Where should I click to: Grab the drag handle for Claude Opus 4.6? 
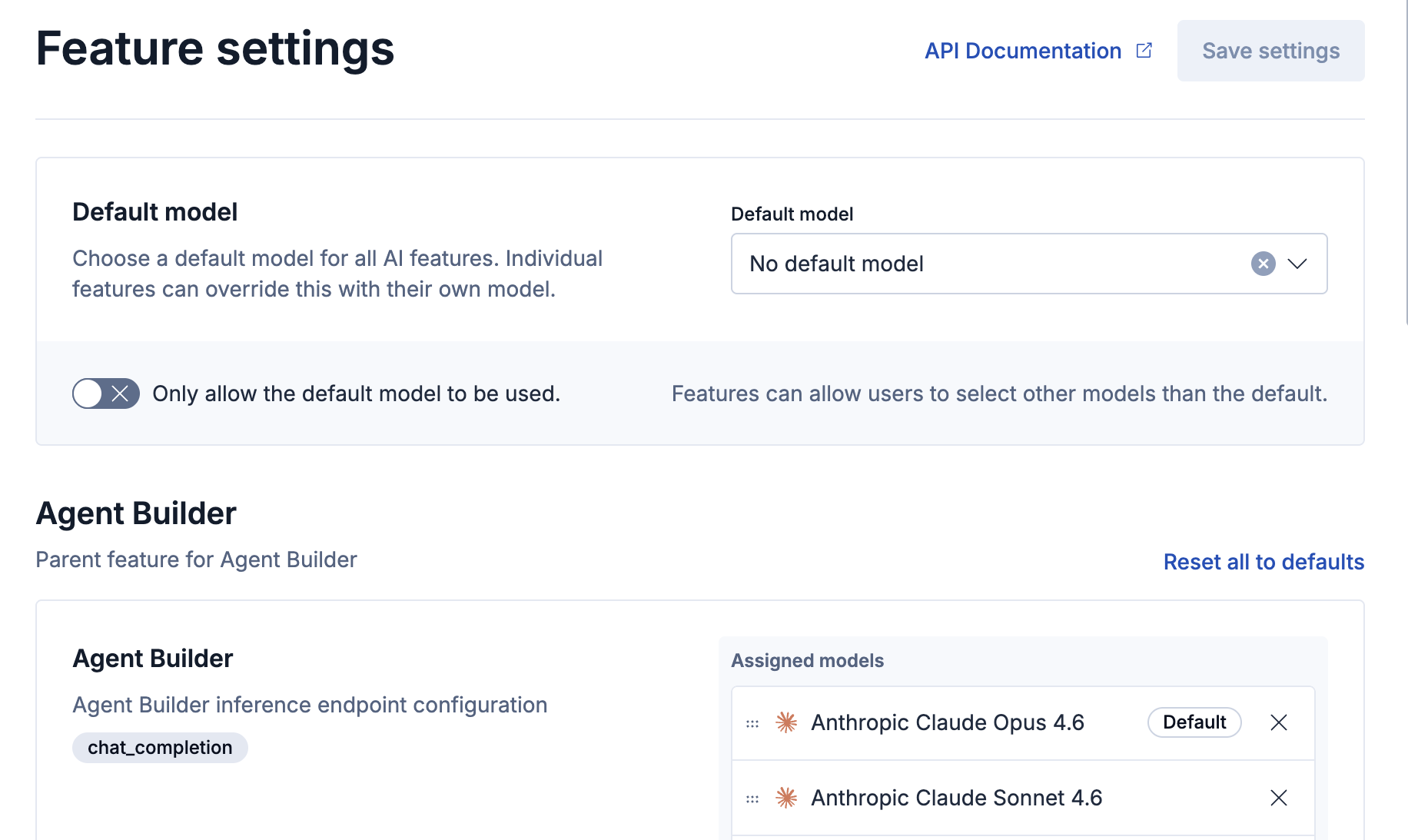[752, 723]
